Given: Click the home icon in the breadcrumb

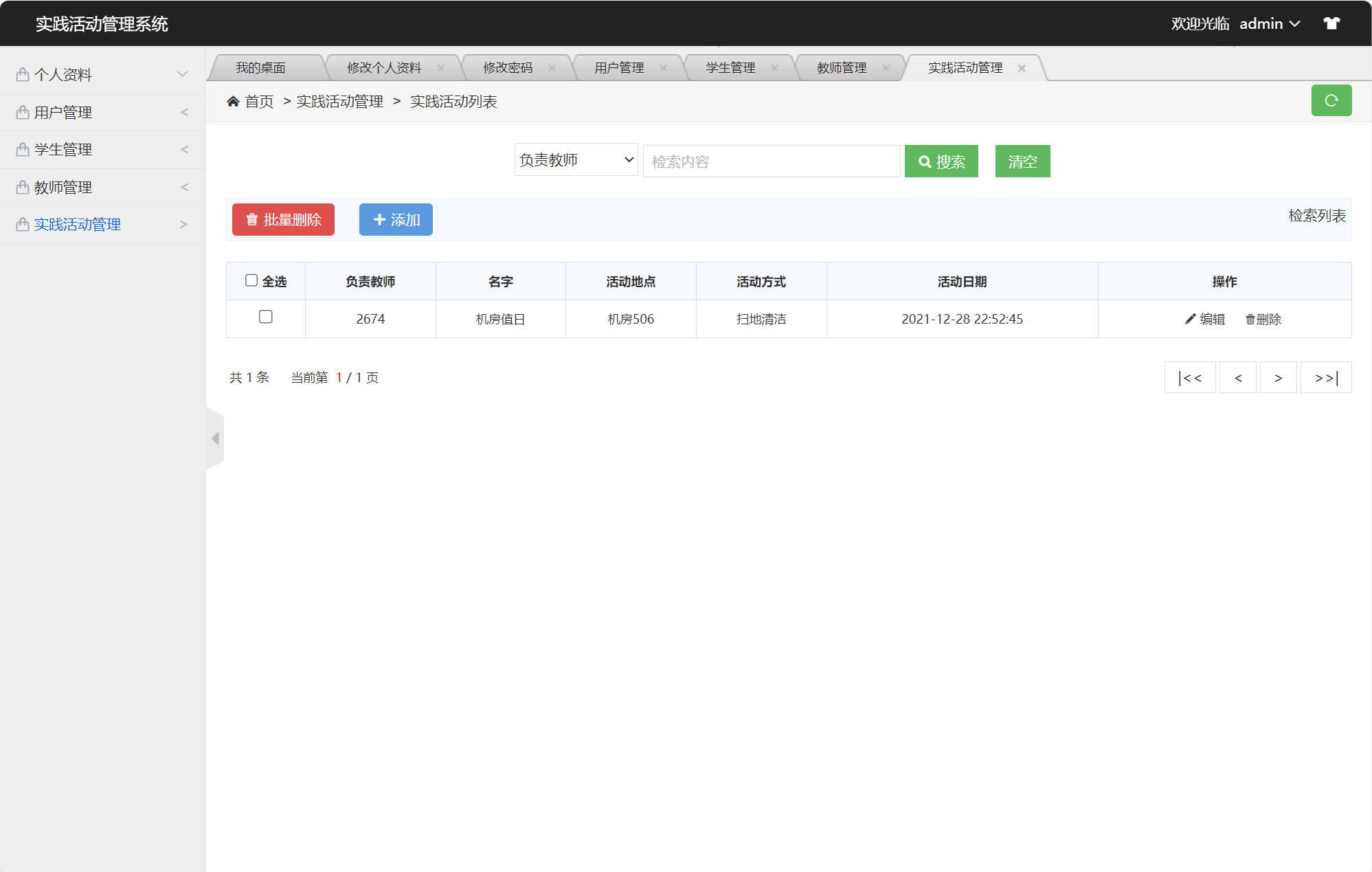Looking at the screenshot, I should coord(233,100).
